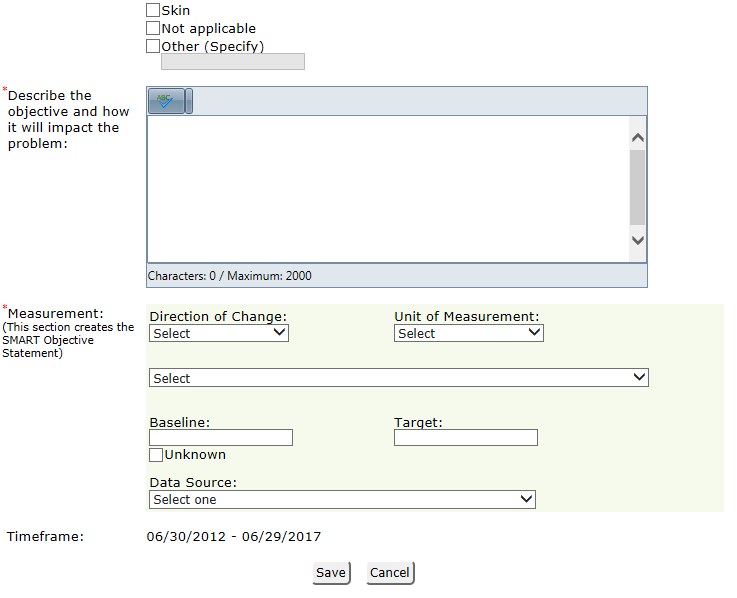
Task: Click the ABC spell check icon
Action: 166,101
